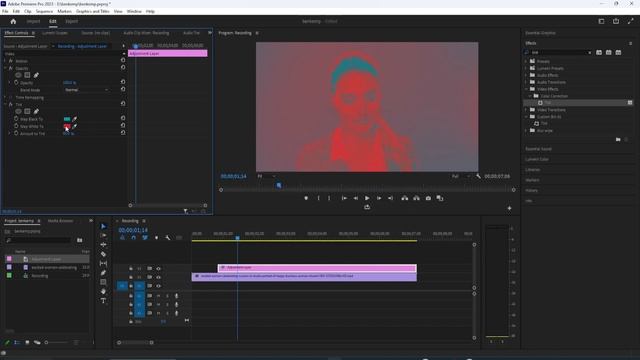The image size is (640, 360).
Task: Toggle eye visibility of Adjustment Layer track
Action: [x=158, y=269]
